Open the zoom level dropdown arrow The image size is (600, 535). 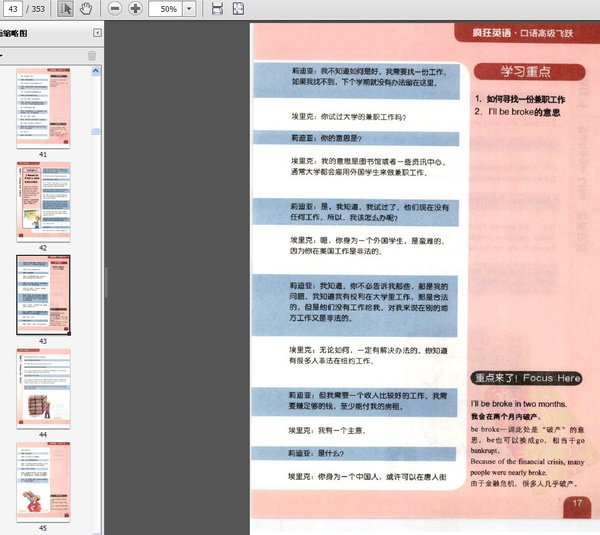click(x=189, y=8)
